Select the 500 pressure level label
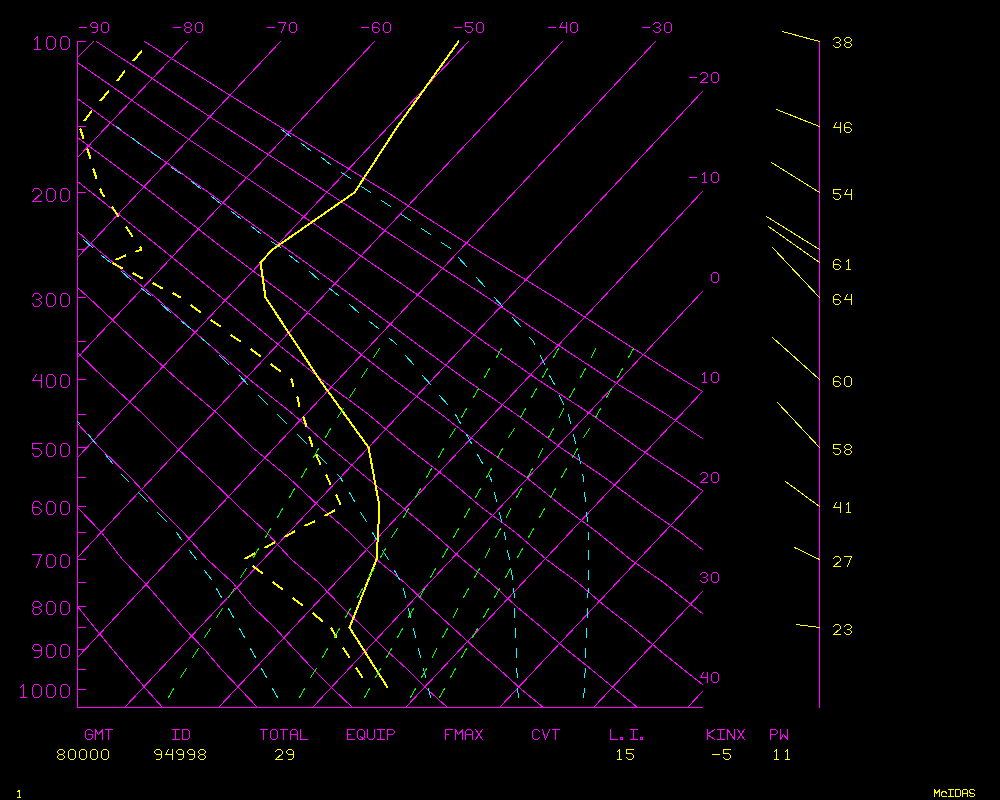This screenshot has height=800, width=1000. (51, 450)
